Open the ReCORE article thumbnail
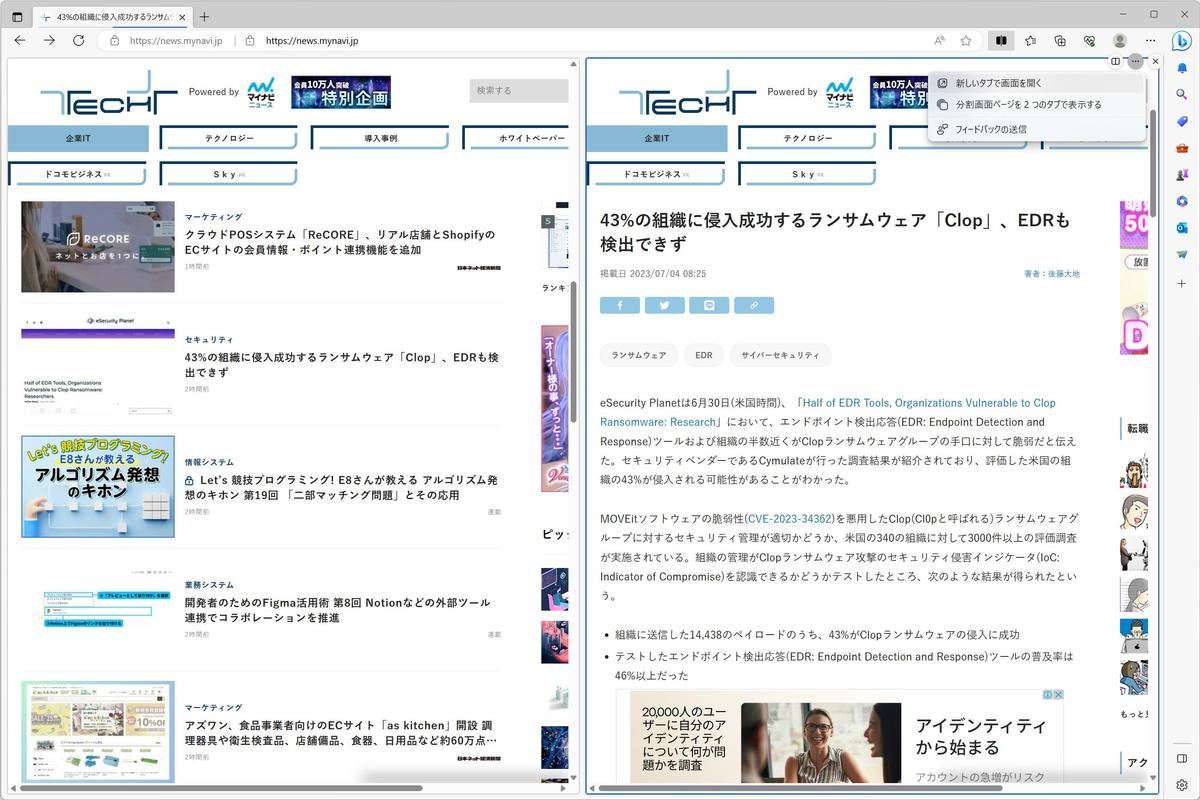This screenshot has width=1200, height=800. (x=98, y=247)
